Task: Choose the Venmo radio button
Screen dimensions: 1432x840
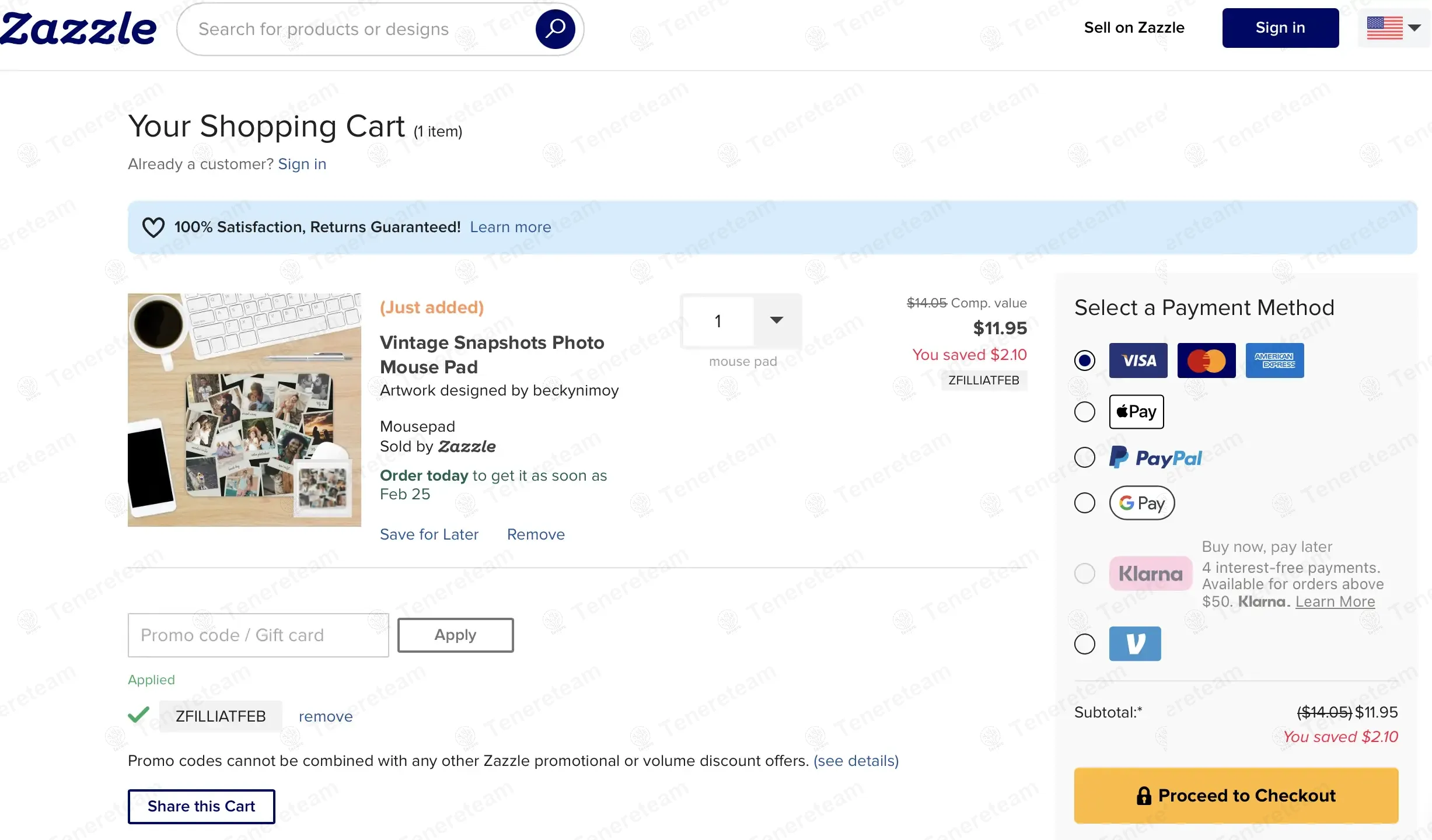Action: (1084, 644)
